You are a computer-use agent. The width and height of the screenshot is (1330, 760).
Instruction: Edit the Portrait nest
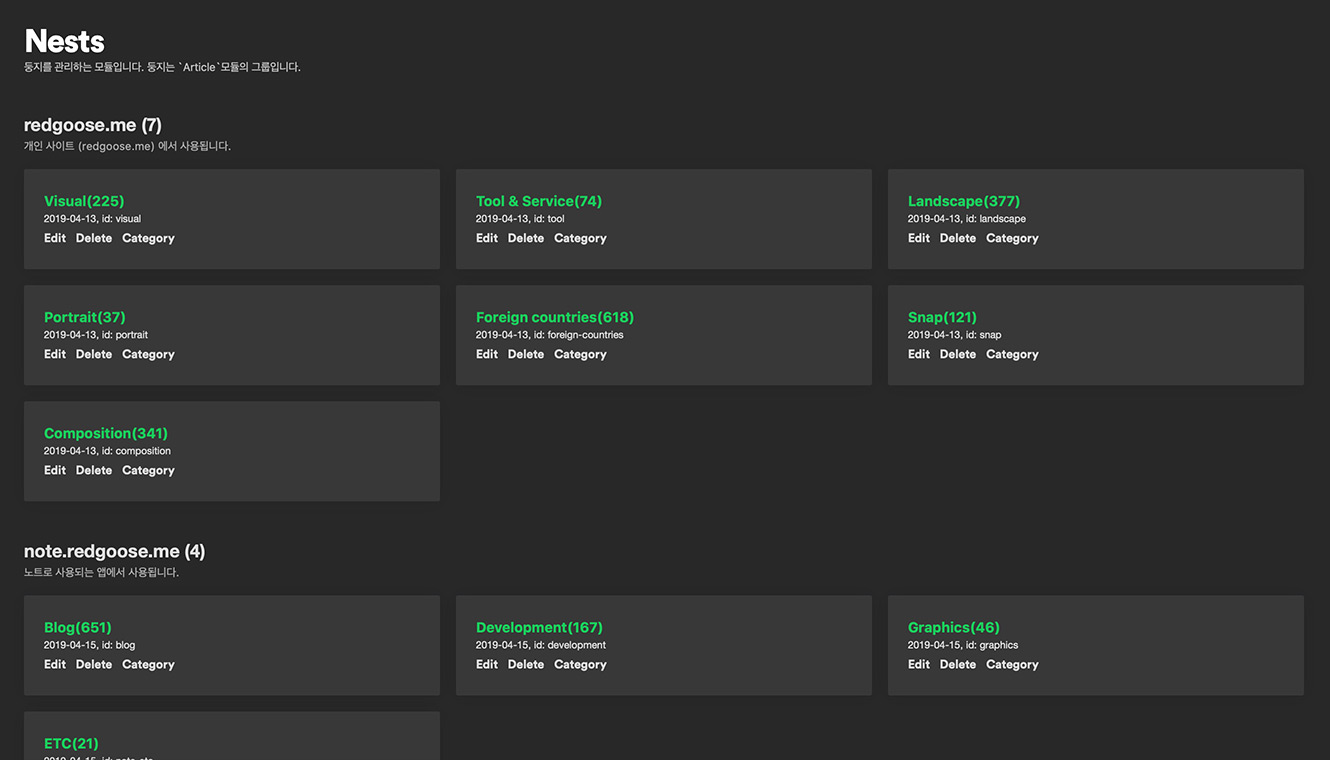(55, 354)
